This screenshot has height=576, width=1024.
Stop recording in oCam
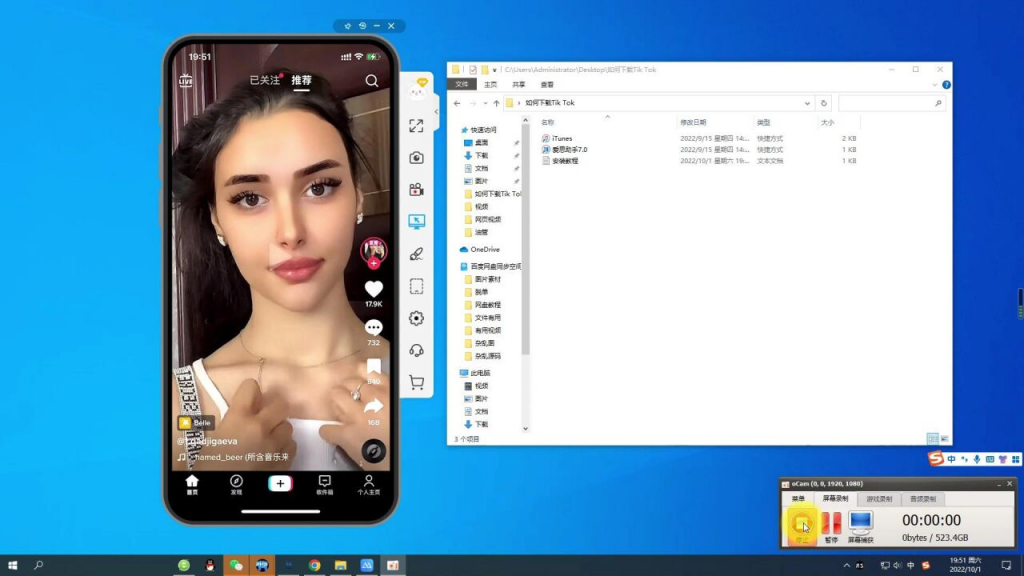tap(801, 525)
